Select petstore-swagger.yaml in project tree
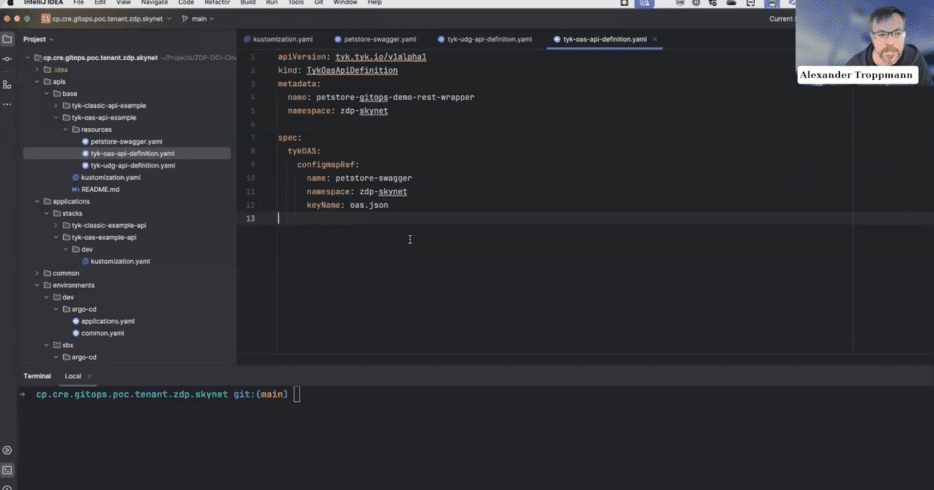 click(x=126, y=142)
